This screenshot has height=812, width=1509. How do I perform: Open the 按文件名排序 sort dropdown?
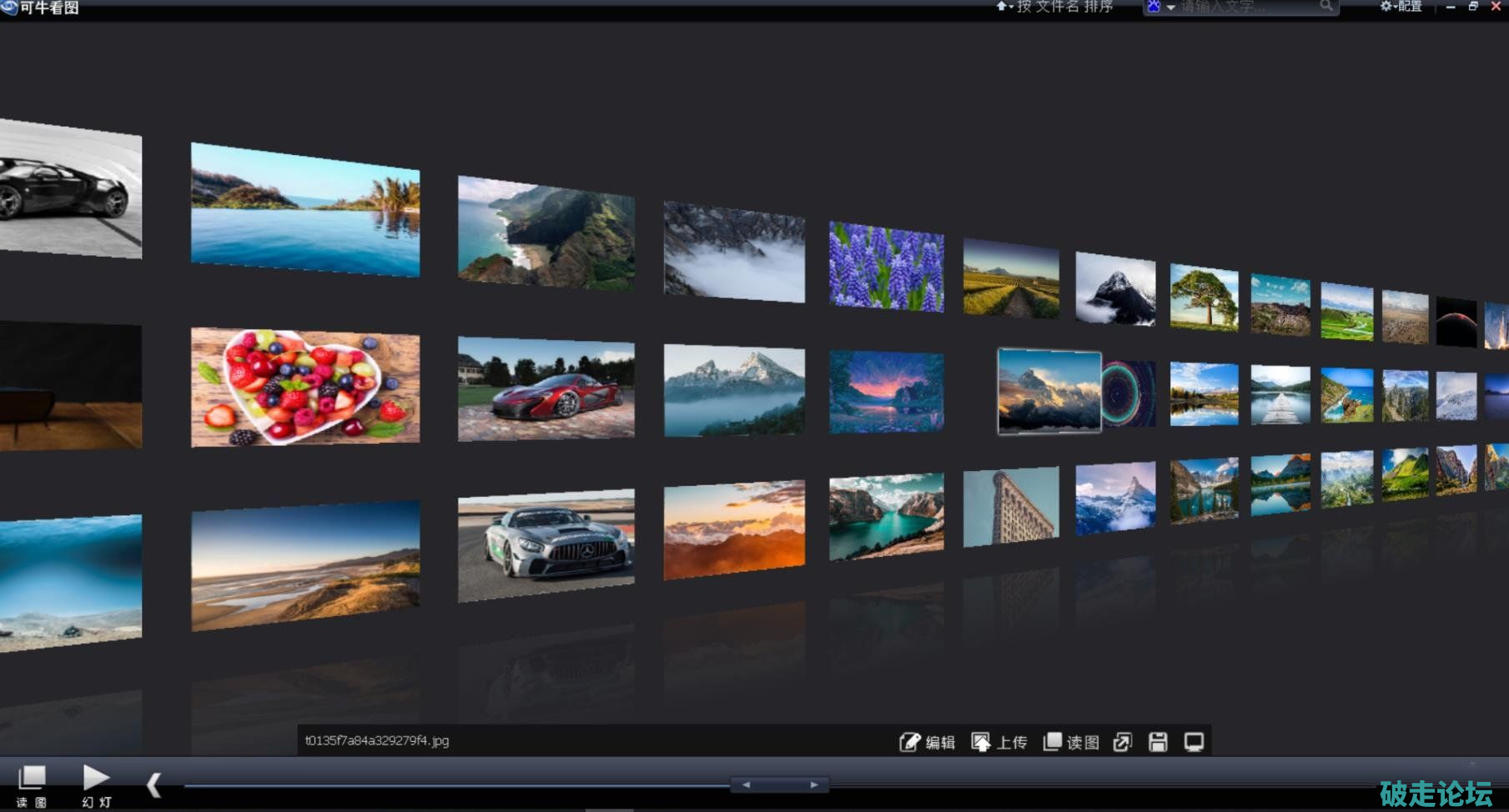point(1055,7)
